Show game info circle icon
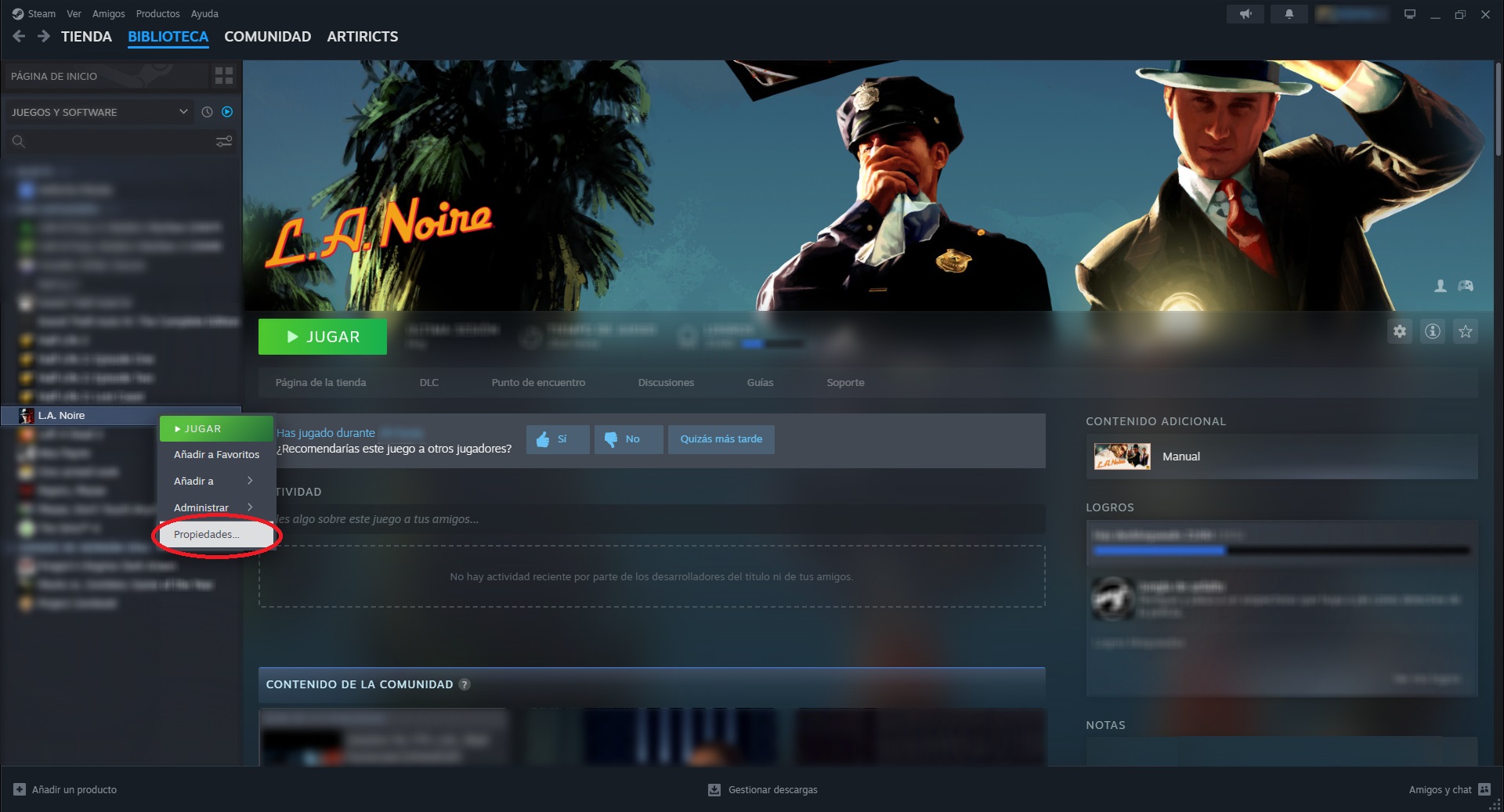The height and width of the screenshot is (812, 1504). [x=1433, y=331]
